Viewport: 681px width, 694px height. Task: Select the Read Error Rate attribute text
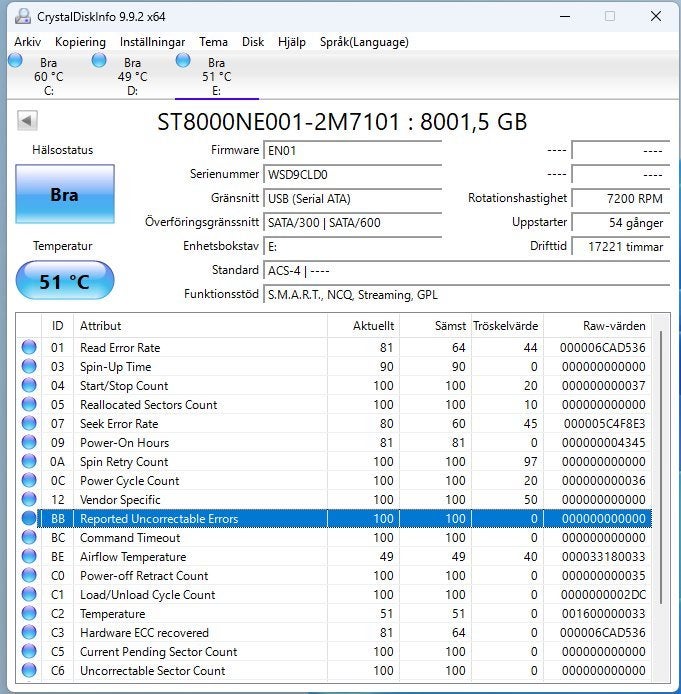(120, 348)
